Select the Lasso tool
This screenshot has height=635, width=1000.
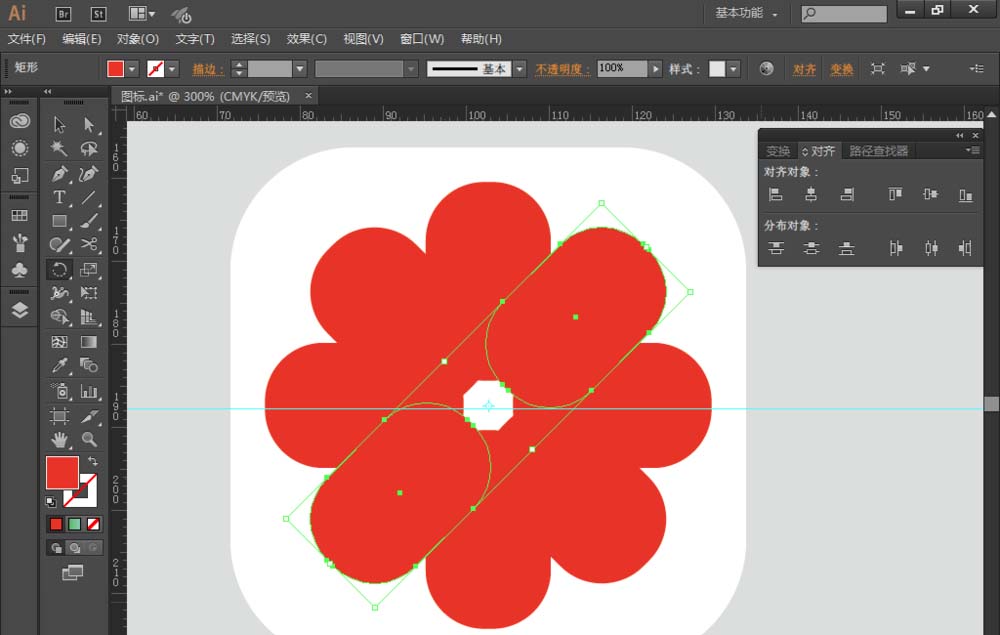(89, 149)
